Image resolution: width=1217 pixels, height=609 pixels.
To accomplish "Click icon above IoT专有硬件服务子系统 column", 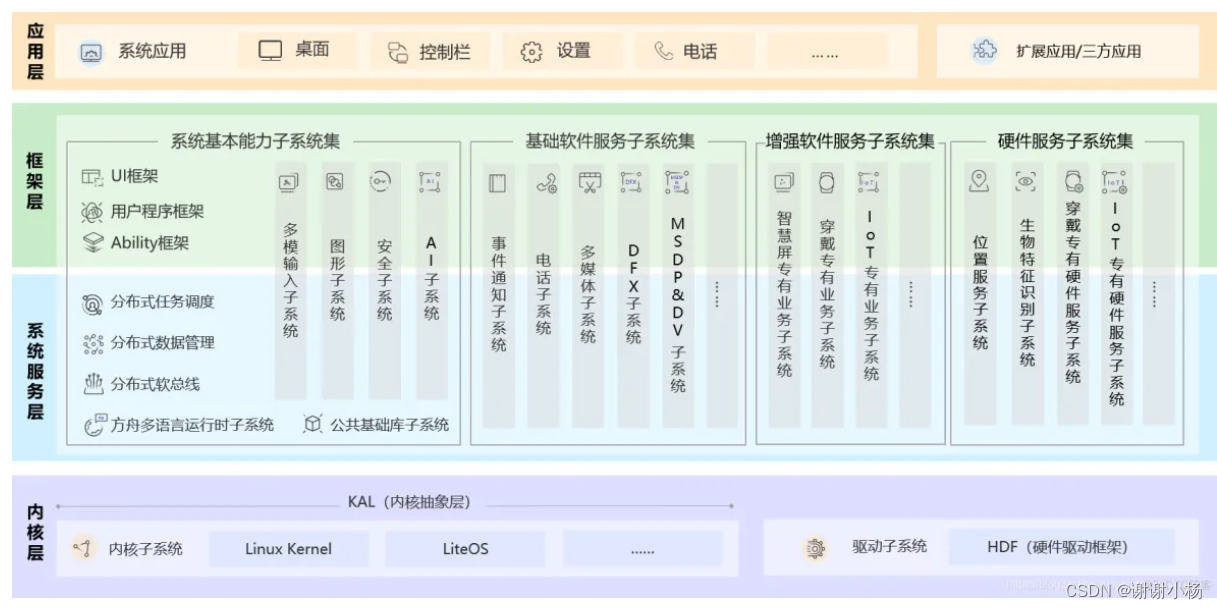I will (x=1114, y=182).
